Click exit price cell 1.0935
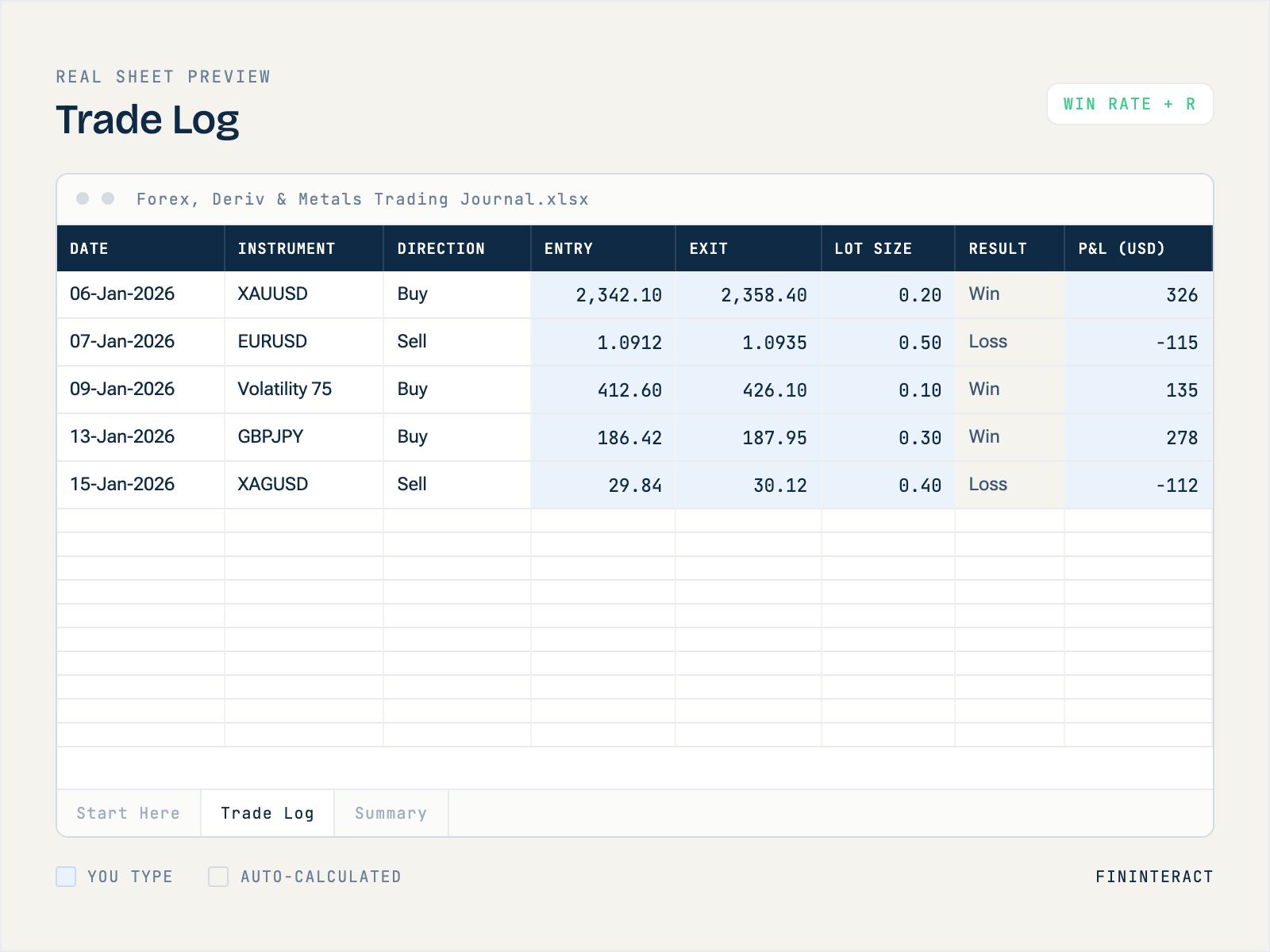The image size is (1270, 952). coord(749,342)
